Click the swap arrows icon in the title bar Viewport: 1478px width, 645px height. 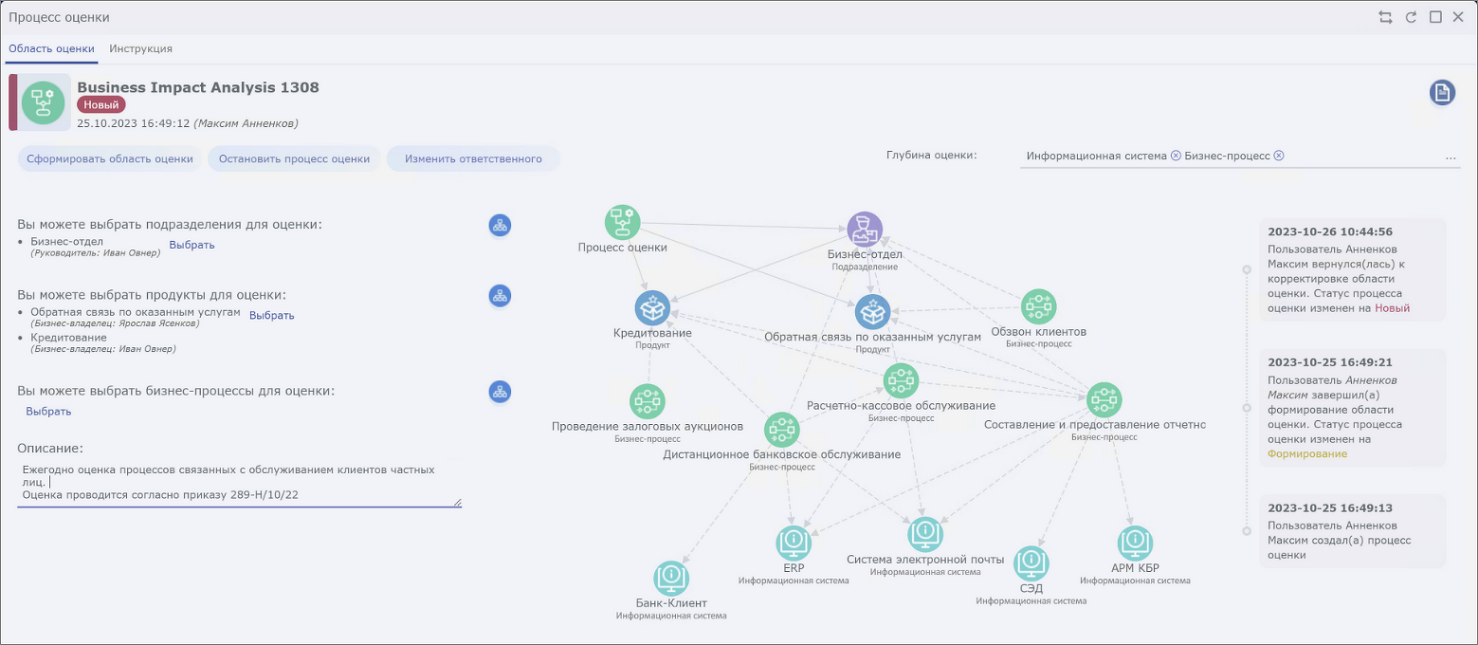tap(1385, 17)
